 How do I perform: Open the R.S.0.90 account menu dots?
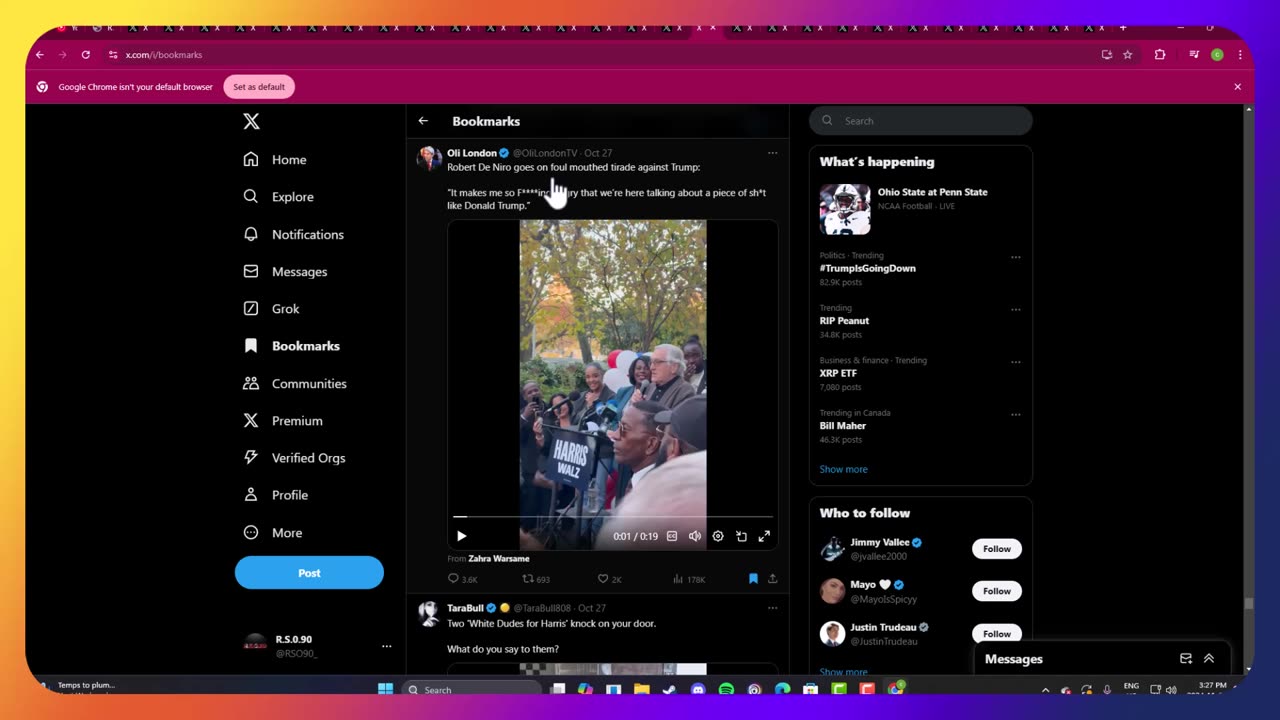386,646
